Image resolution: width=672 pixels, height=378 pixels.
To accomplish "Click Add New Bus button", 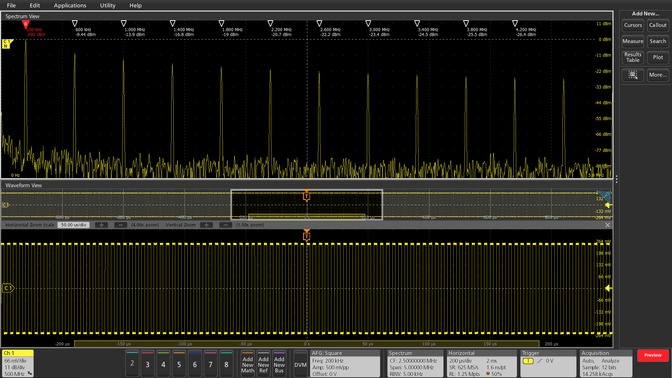I will click(x=279, y=364).
